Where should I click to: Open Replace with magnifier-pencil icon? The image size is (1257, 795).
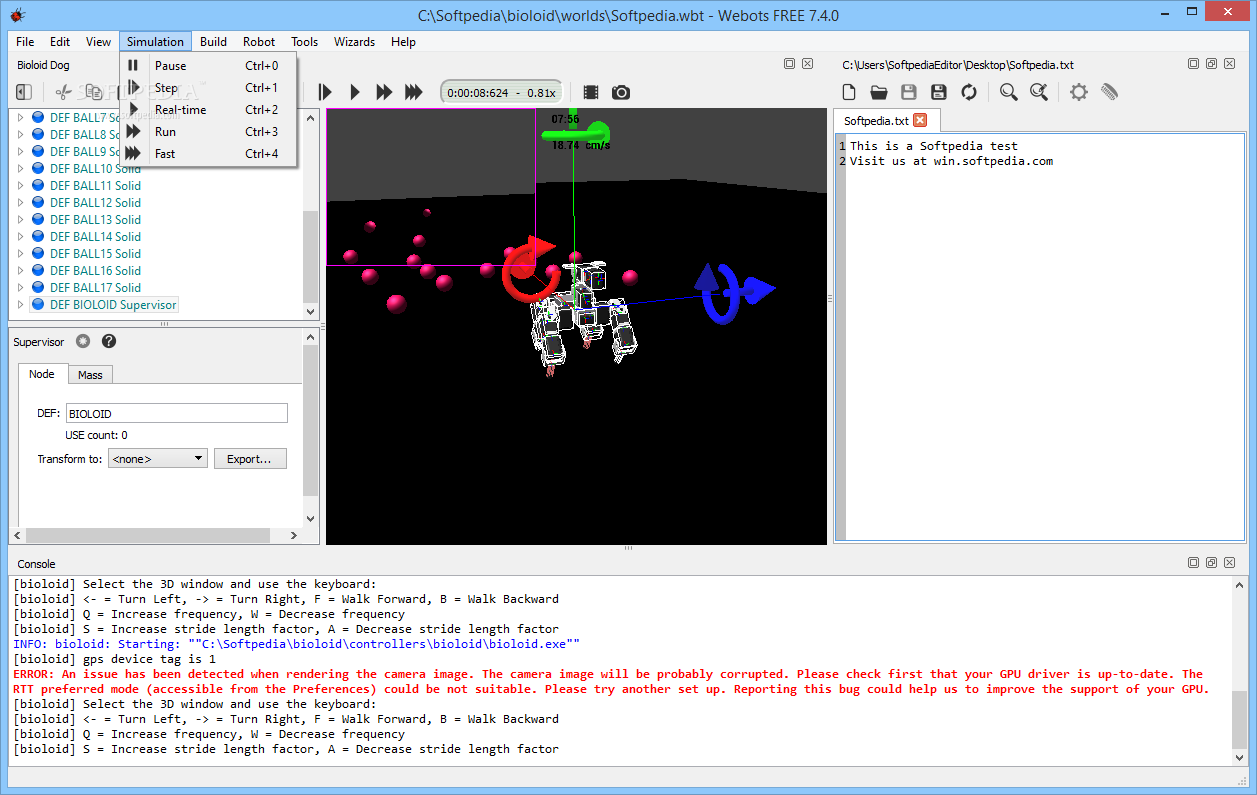[1039, 92]
